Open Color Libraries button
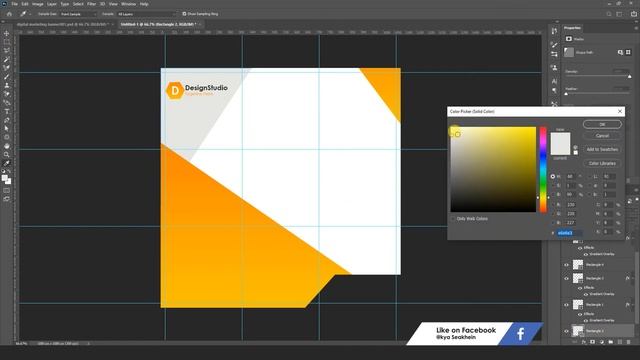Image resolution: width=640 pixels, height=360 pixels. tap(602, 163)
